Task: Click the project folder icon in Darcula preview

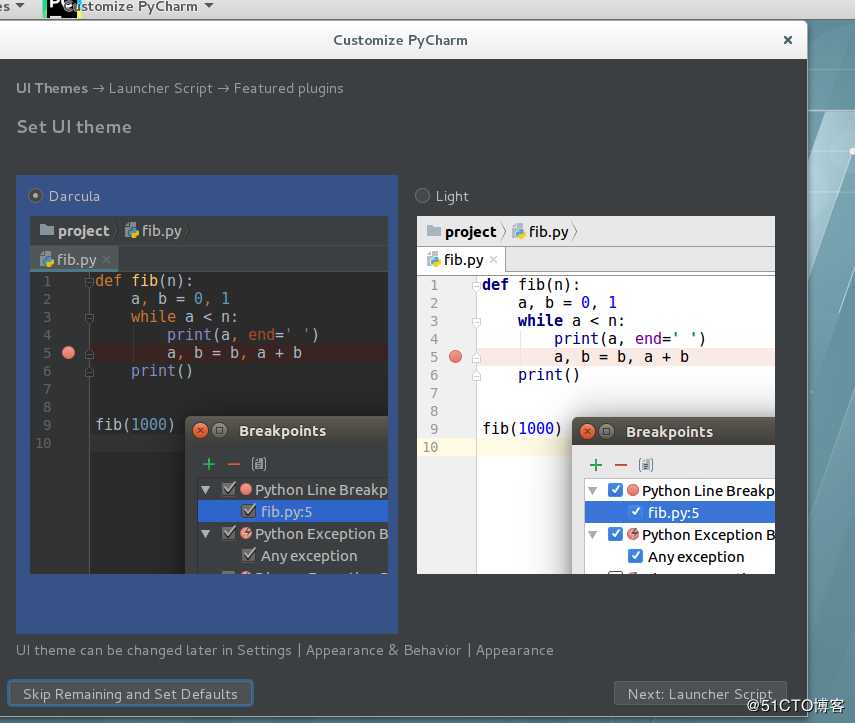Action: coord(47,230)
